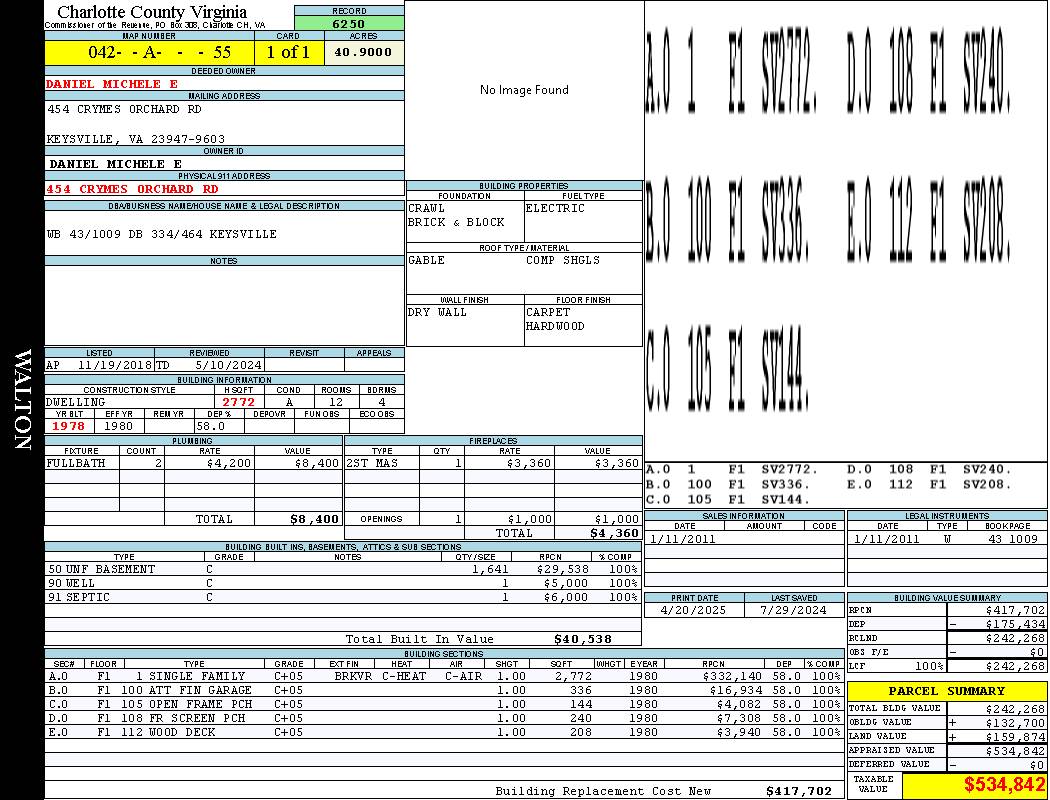Click map number 042- -A- - - 55

159,52
